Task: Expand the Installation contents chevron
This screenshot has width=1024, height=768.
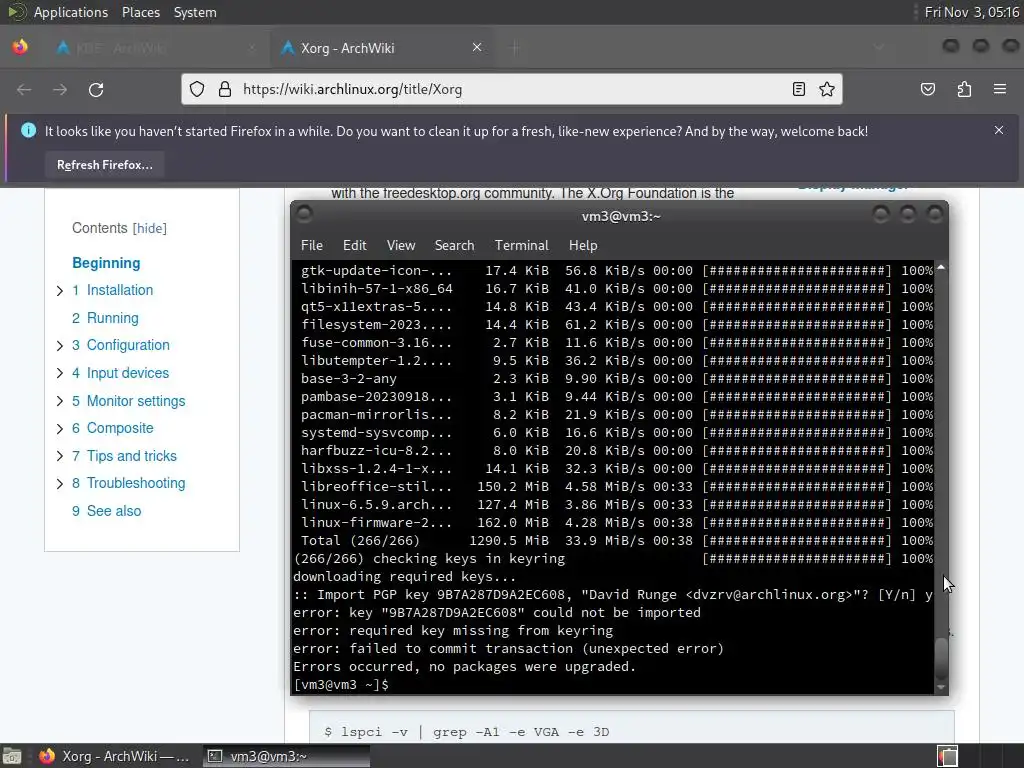Action: pyautogui.click(x=59, y=291)
